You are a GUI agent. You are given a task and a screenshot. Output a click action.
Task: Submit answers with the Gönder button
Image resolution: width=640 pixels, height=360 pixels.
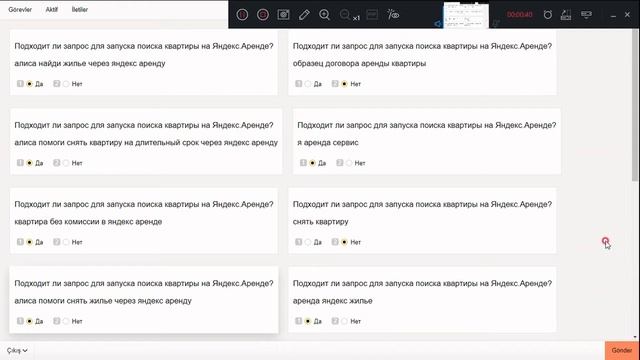coord(622,351)
